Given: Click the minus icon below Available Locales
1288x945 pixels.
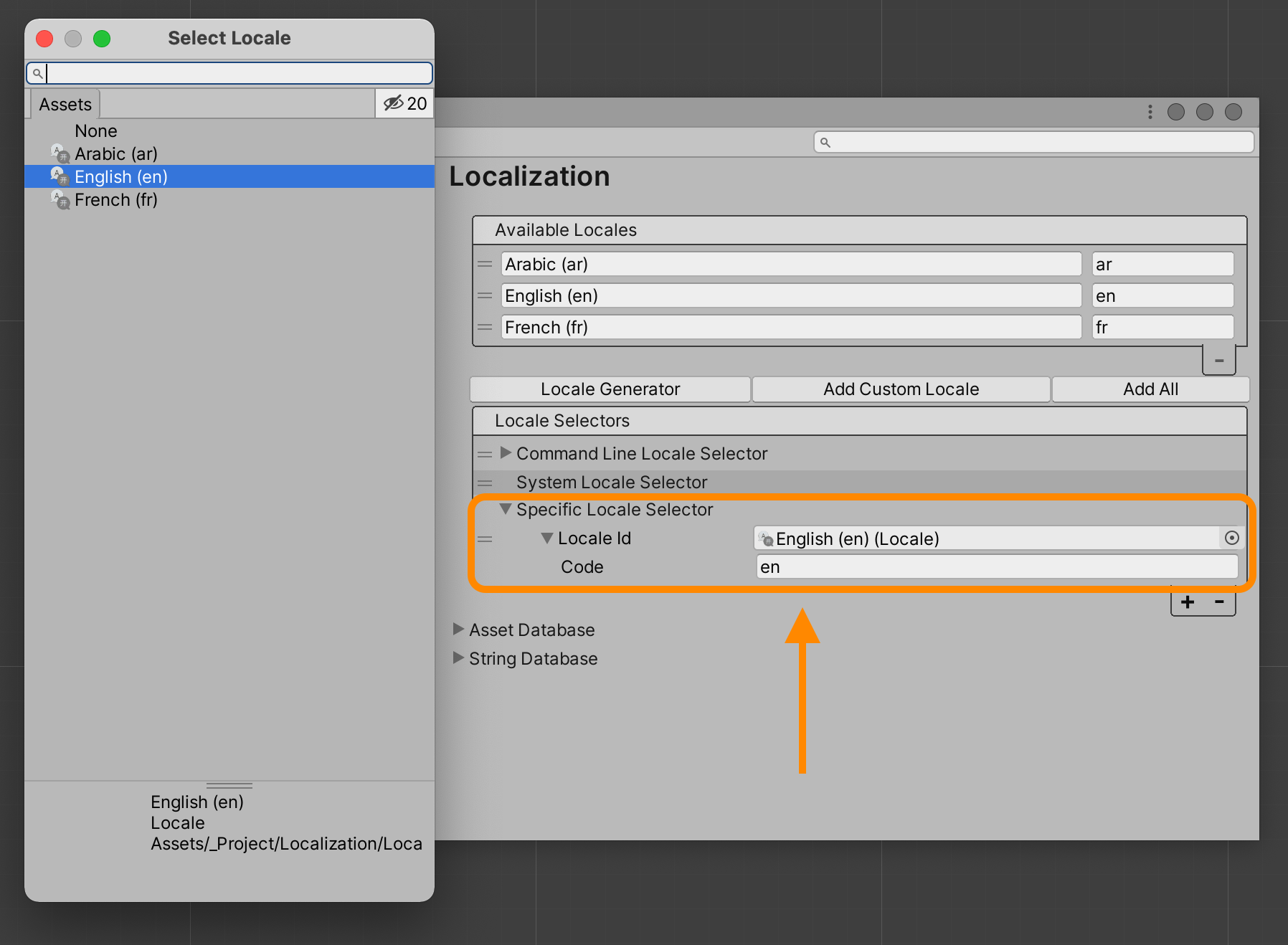Looking at the screenshot, I should 1218,361.
